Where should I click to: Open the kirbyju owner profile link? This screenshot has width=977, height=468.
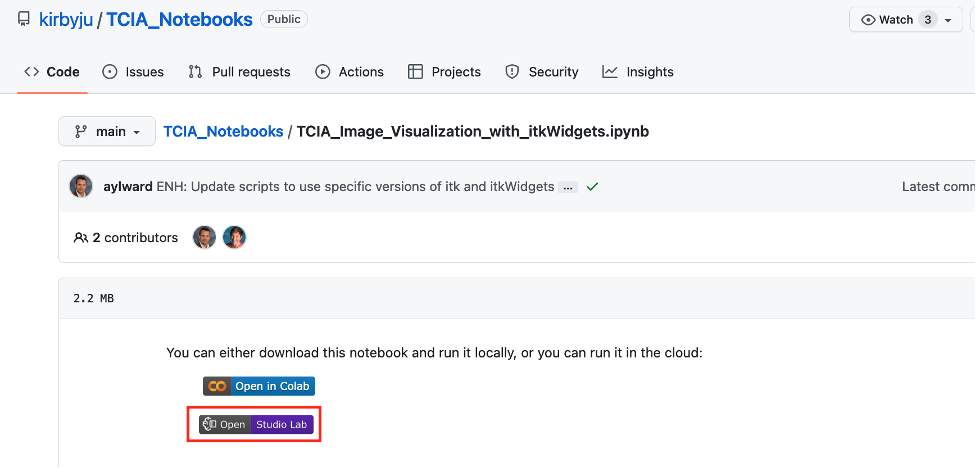click(x=65, y=19)
